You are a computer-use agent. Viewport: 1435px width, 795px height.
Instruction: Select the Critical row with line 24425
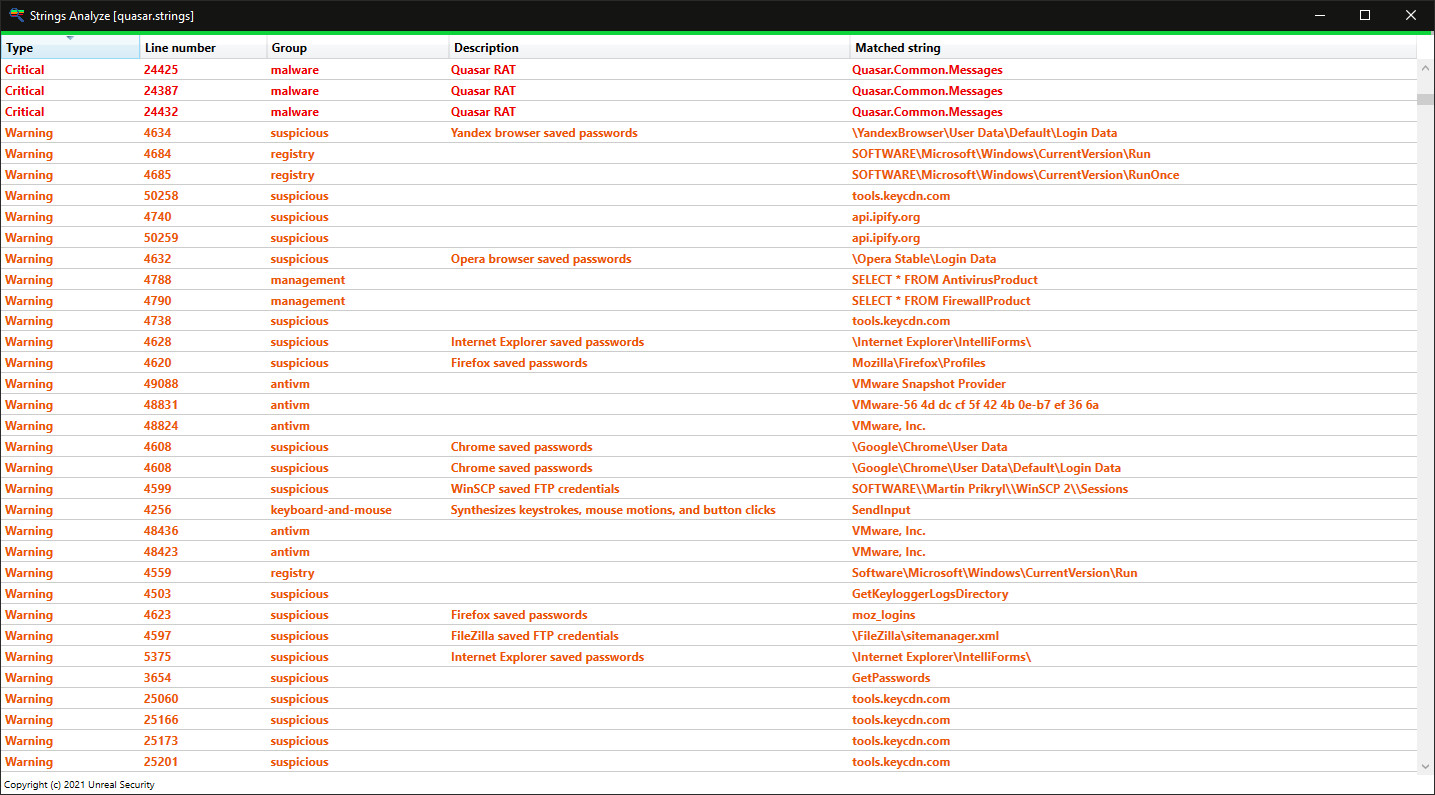(x=709, y=70)
